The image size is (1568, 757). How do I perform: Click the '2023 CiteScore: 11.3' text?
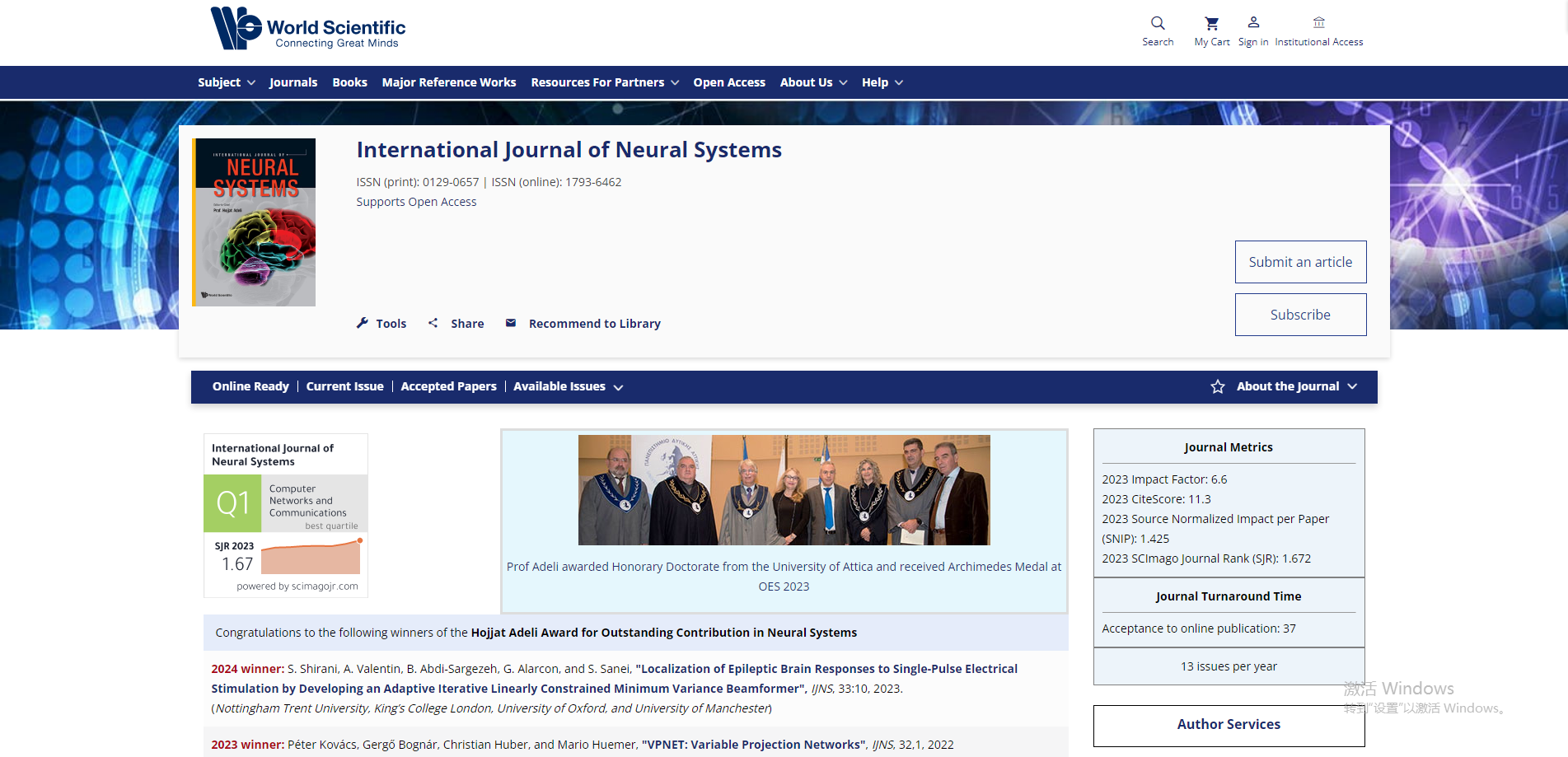click(x=1156, y=499)
